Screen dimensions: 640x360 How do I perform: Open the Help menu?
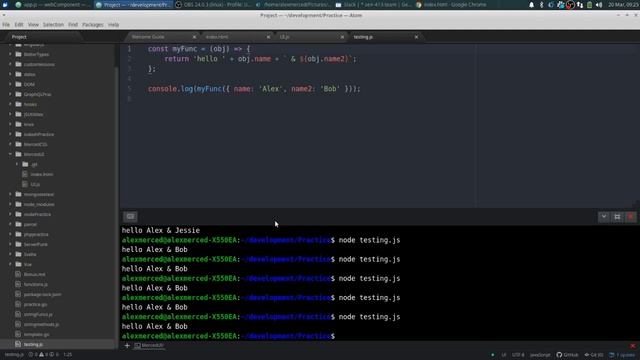pos(113,25)
